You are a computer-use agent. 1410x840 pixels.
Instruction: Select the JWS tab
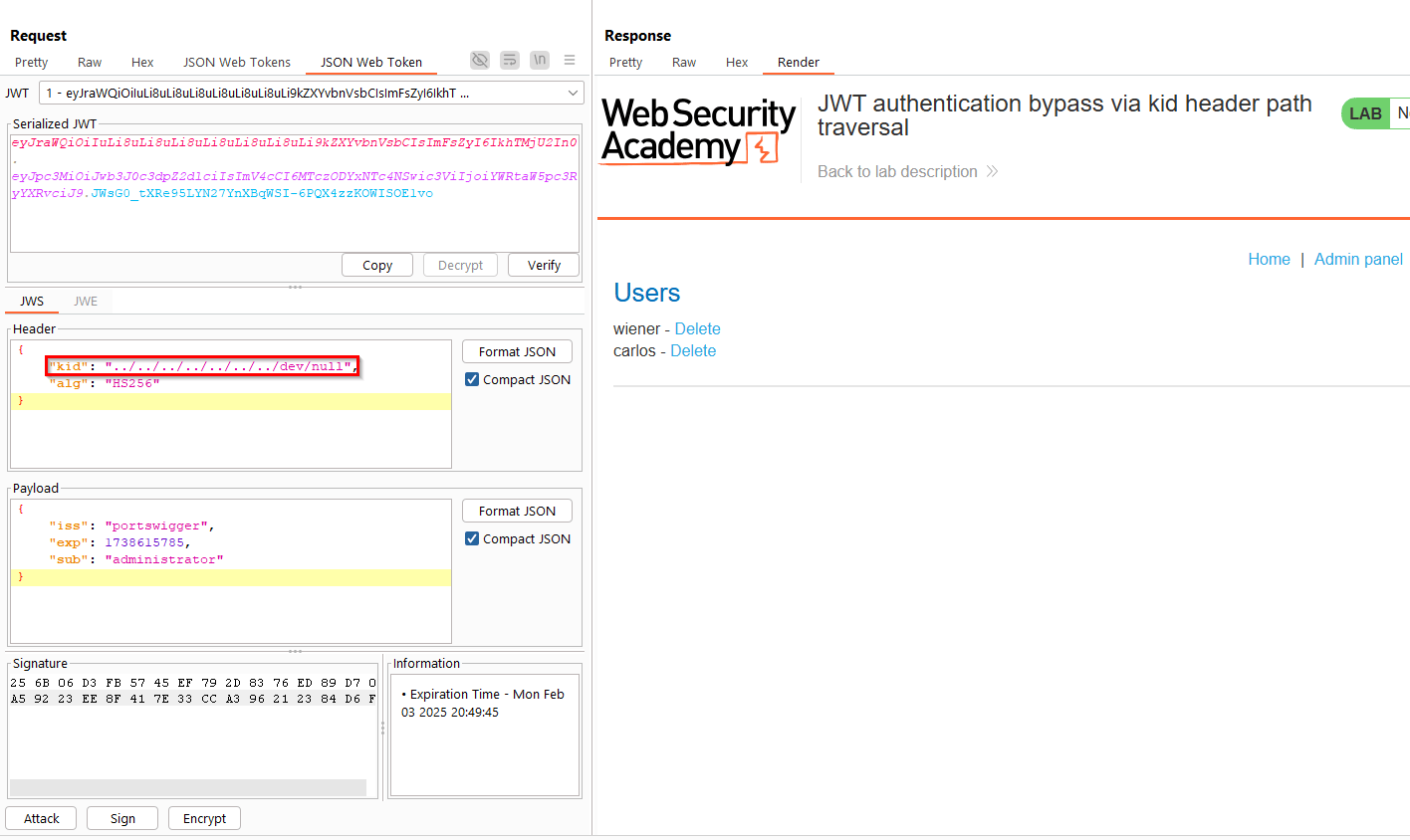point(32,301)
